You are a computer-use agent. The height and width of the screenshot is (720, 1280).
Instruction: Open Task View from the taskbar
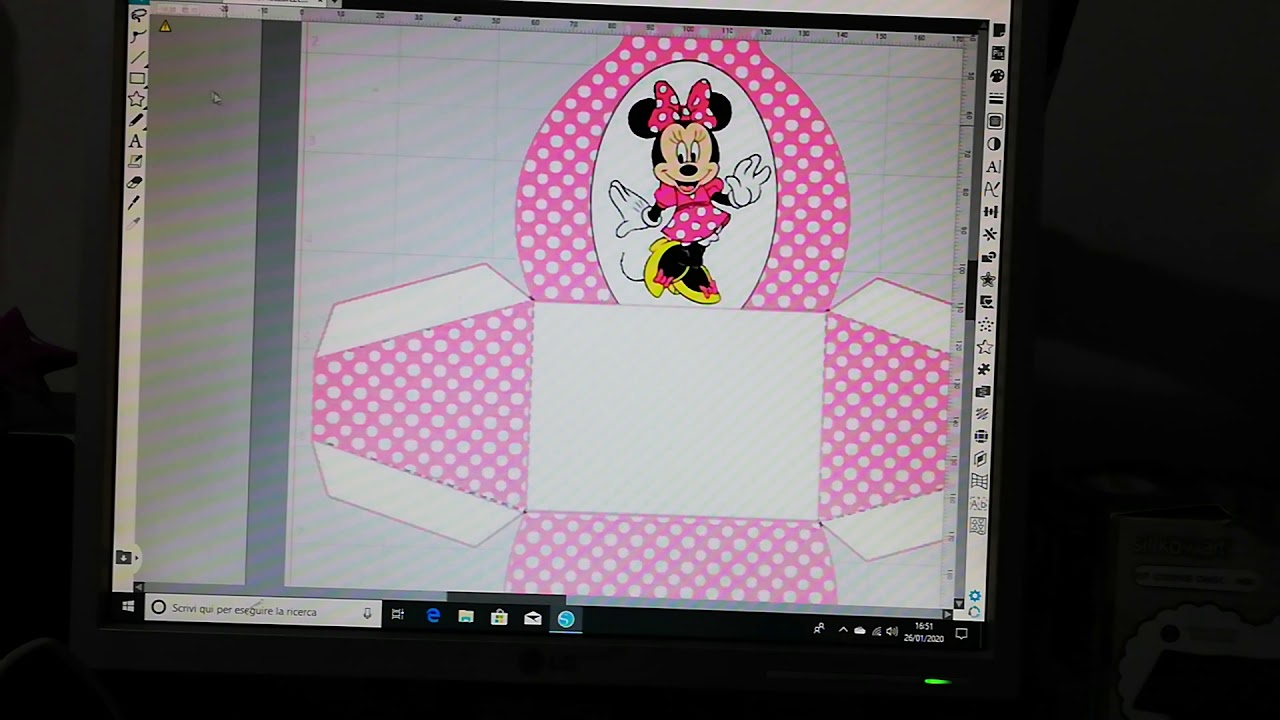[x=398, y=615]
